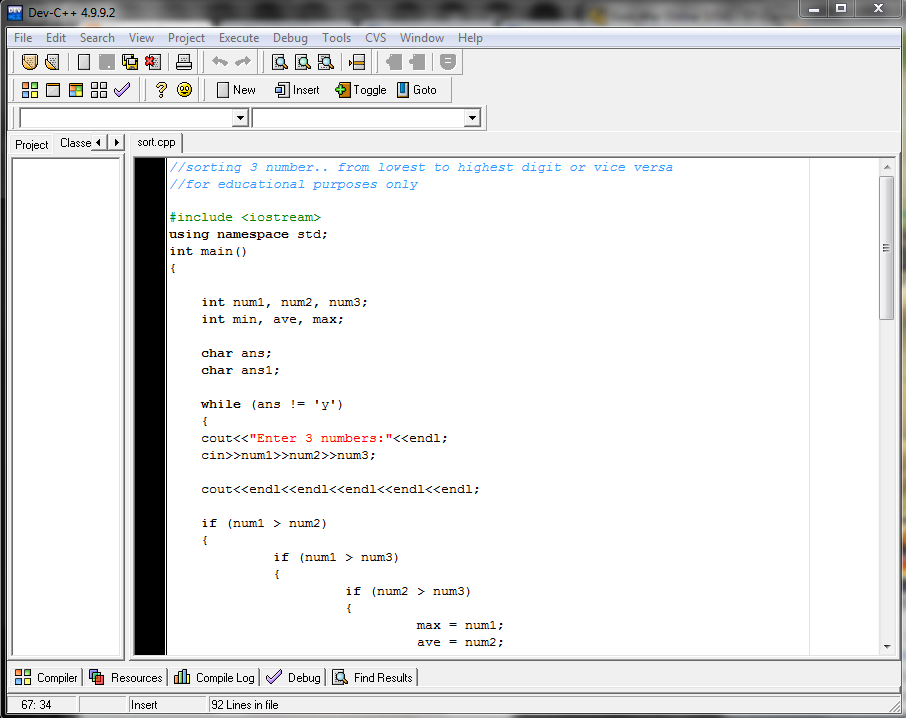Click the Dev-C++ title bar icon
Image resolution: width=906 pixels, height=718 pixels.
click(15, 13)
